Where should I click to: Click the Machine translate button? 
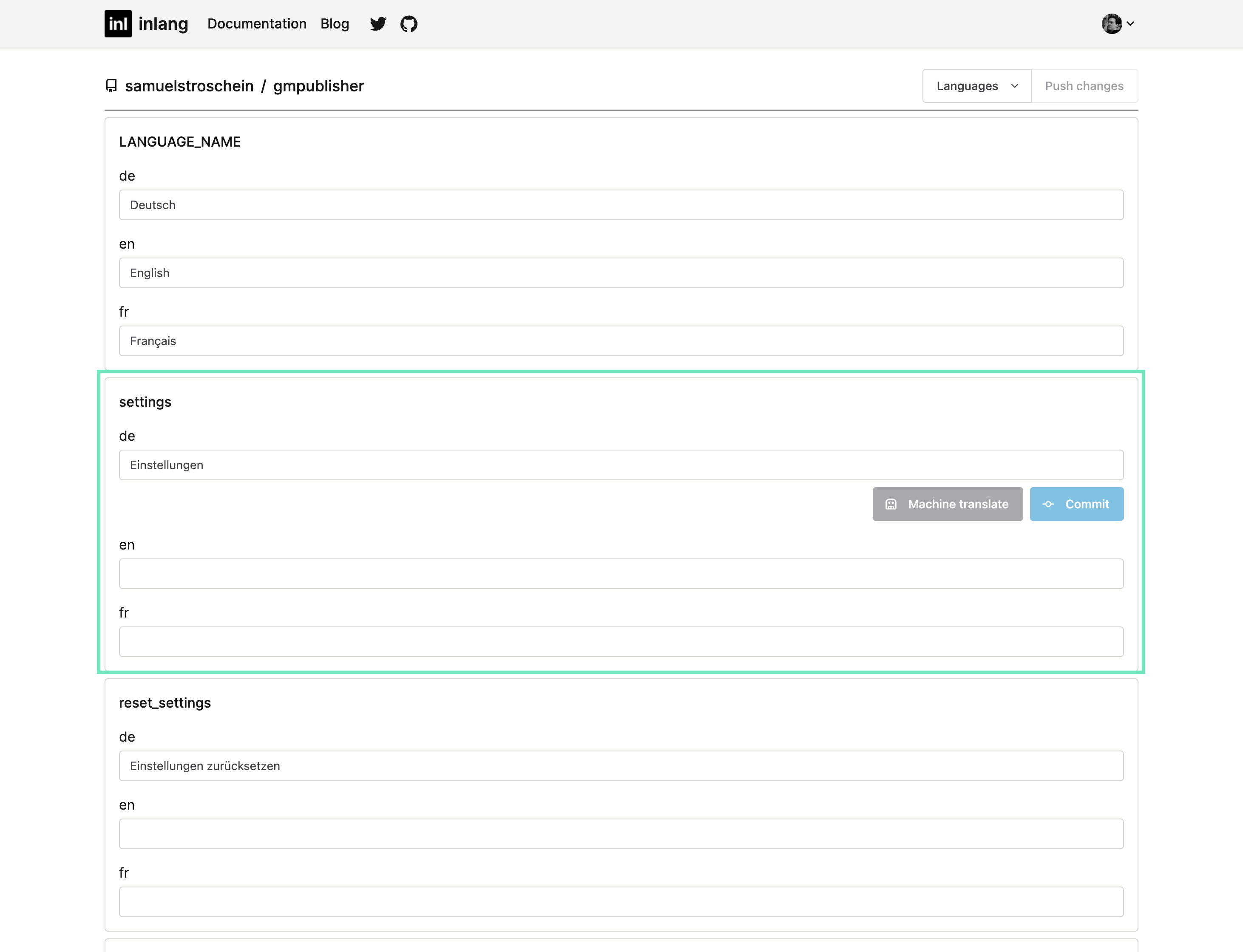click(947, 504)
